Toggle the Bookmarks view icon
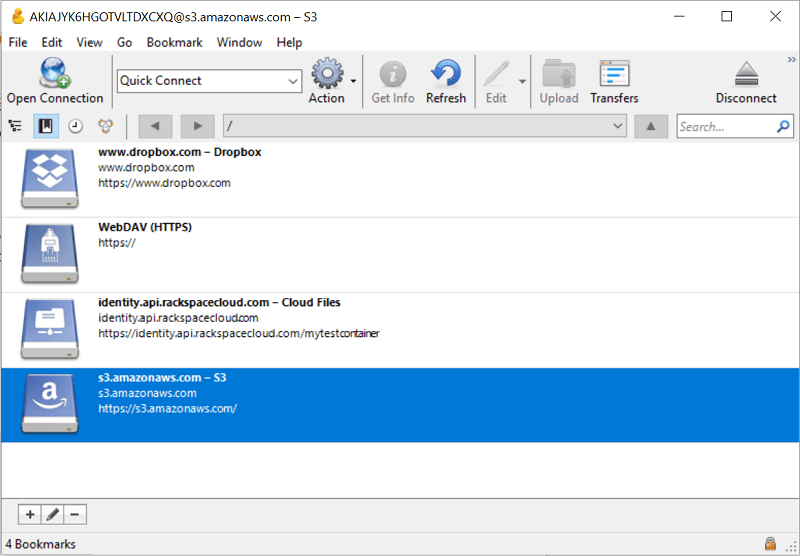The image size is (800, 556). [x=45, y=126]
